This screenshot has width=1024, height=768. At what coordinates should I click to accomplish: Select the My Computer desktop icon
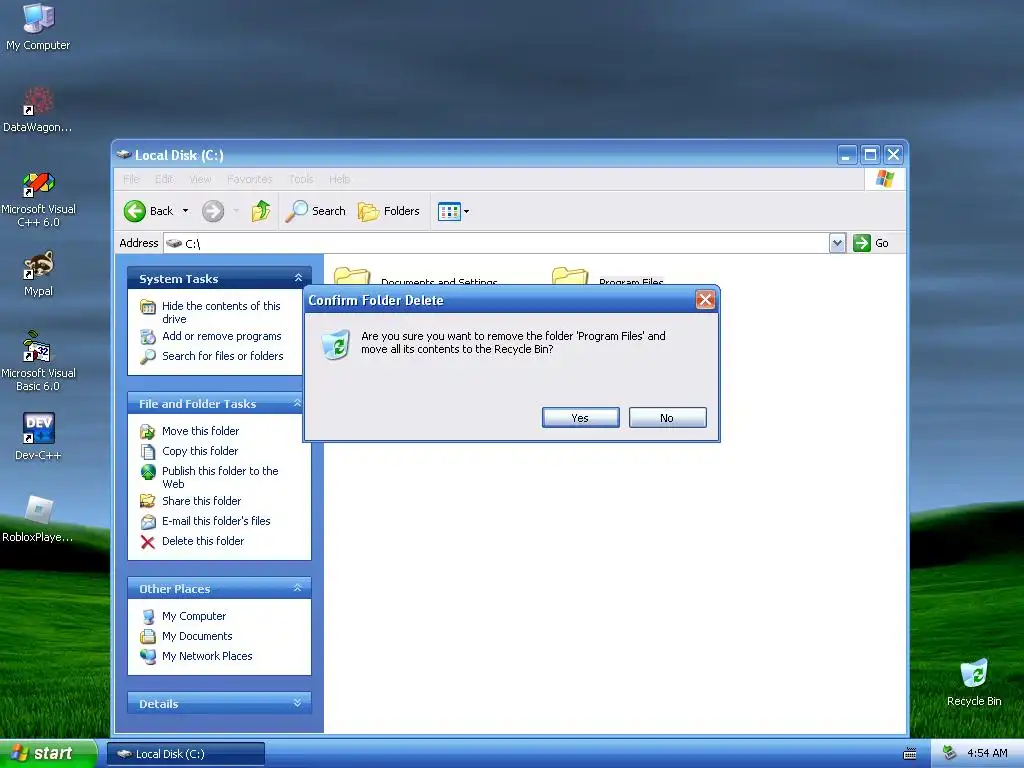(x=39, y=18)
